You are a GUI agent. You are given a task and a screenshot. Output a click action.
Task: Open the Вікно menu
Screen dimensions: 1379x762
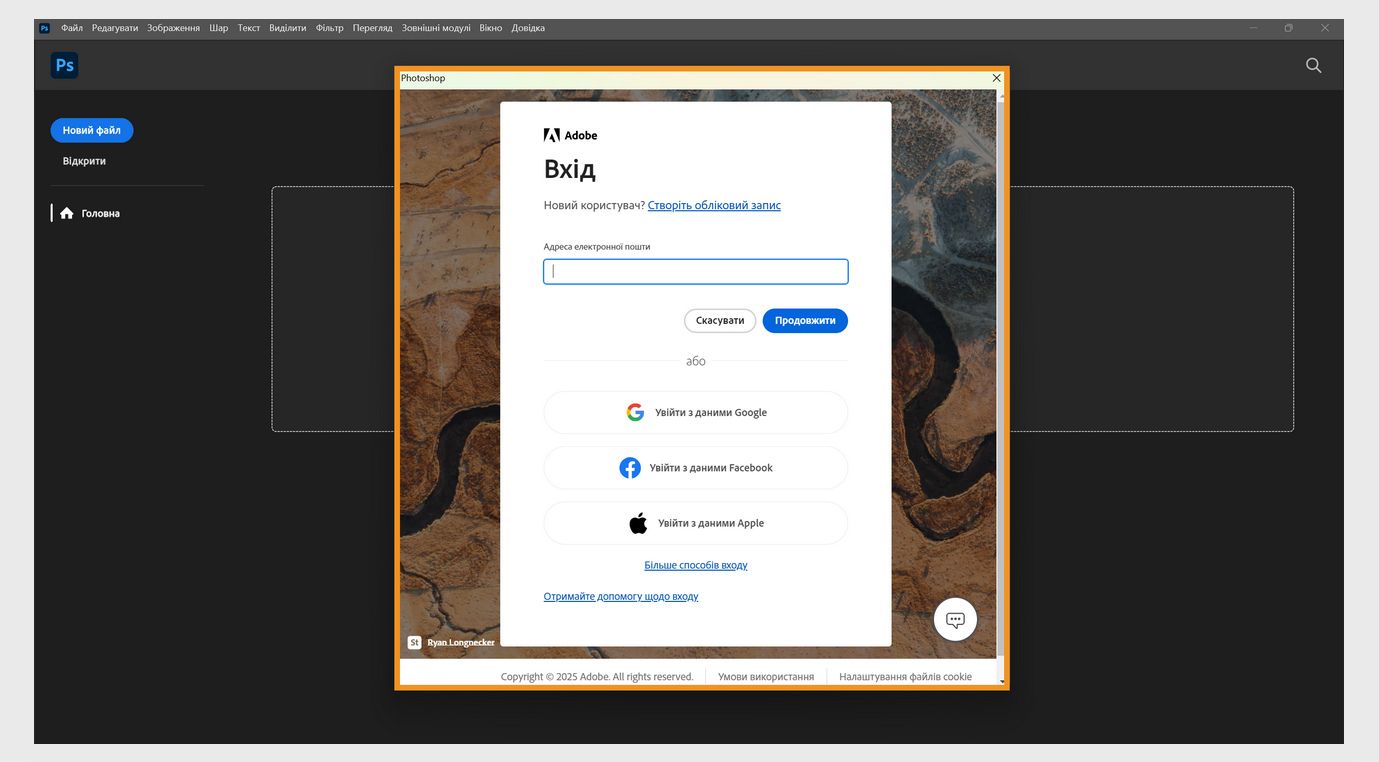click(x=491, y=28)
